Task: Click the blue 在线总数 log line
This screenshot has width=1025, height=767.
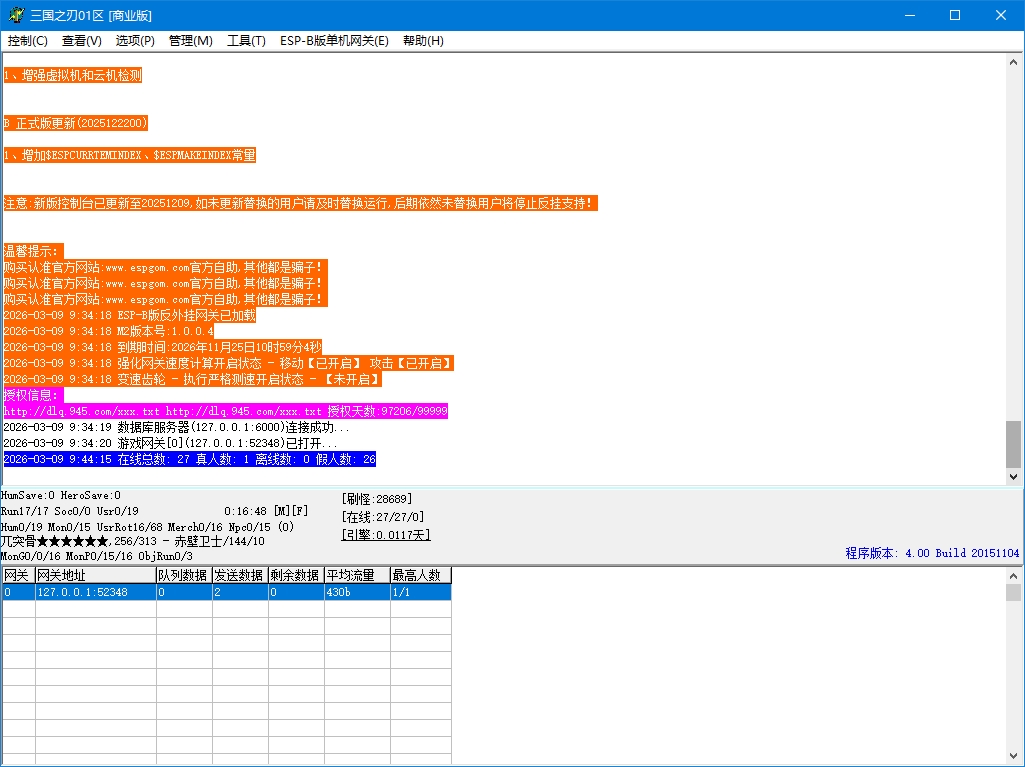Action: [x=190, y=459]
